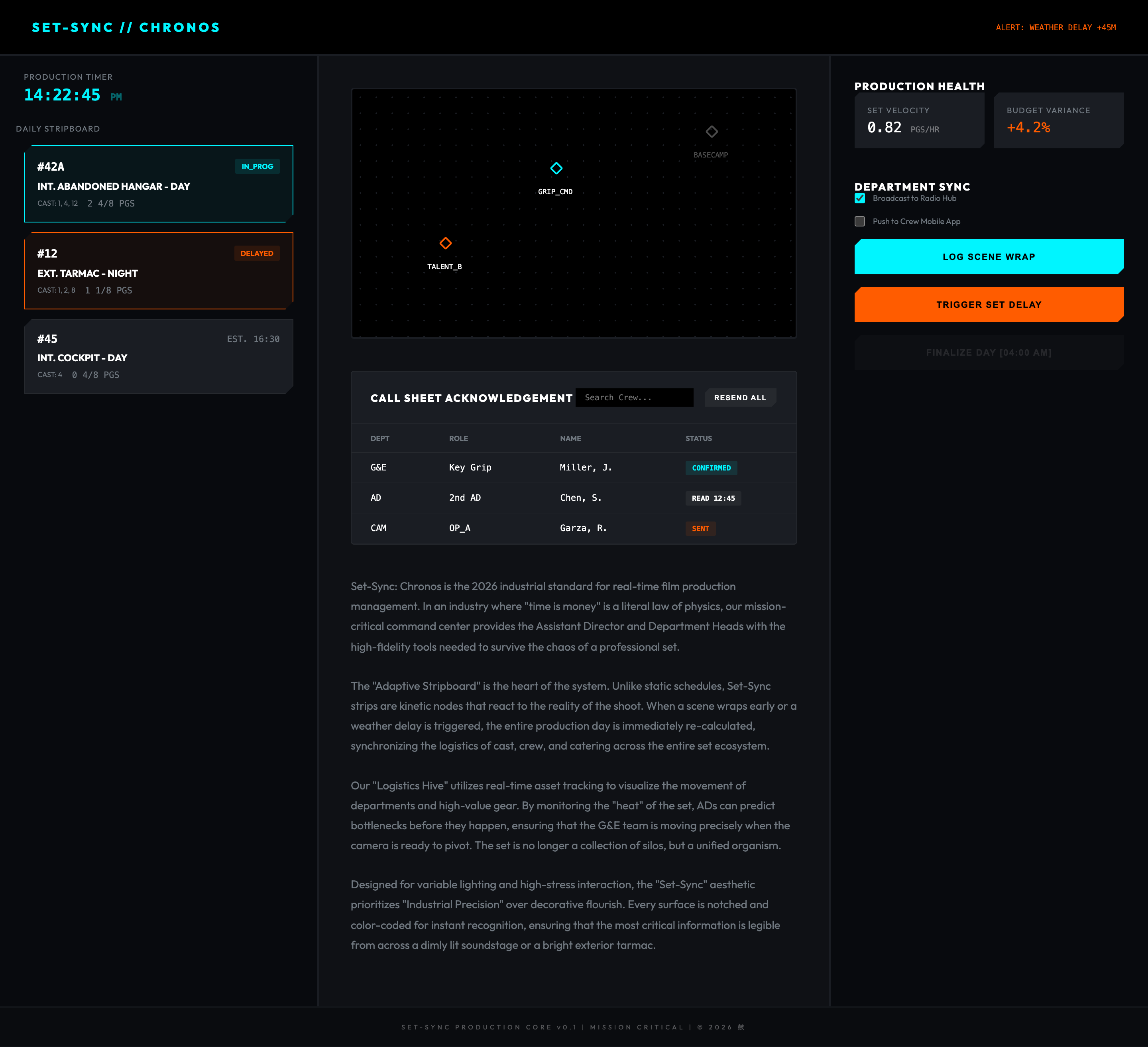Enable Push to Crew Mobile App checkbox
This screenshot has width=1148, height=1047.
859,221
